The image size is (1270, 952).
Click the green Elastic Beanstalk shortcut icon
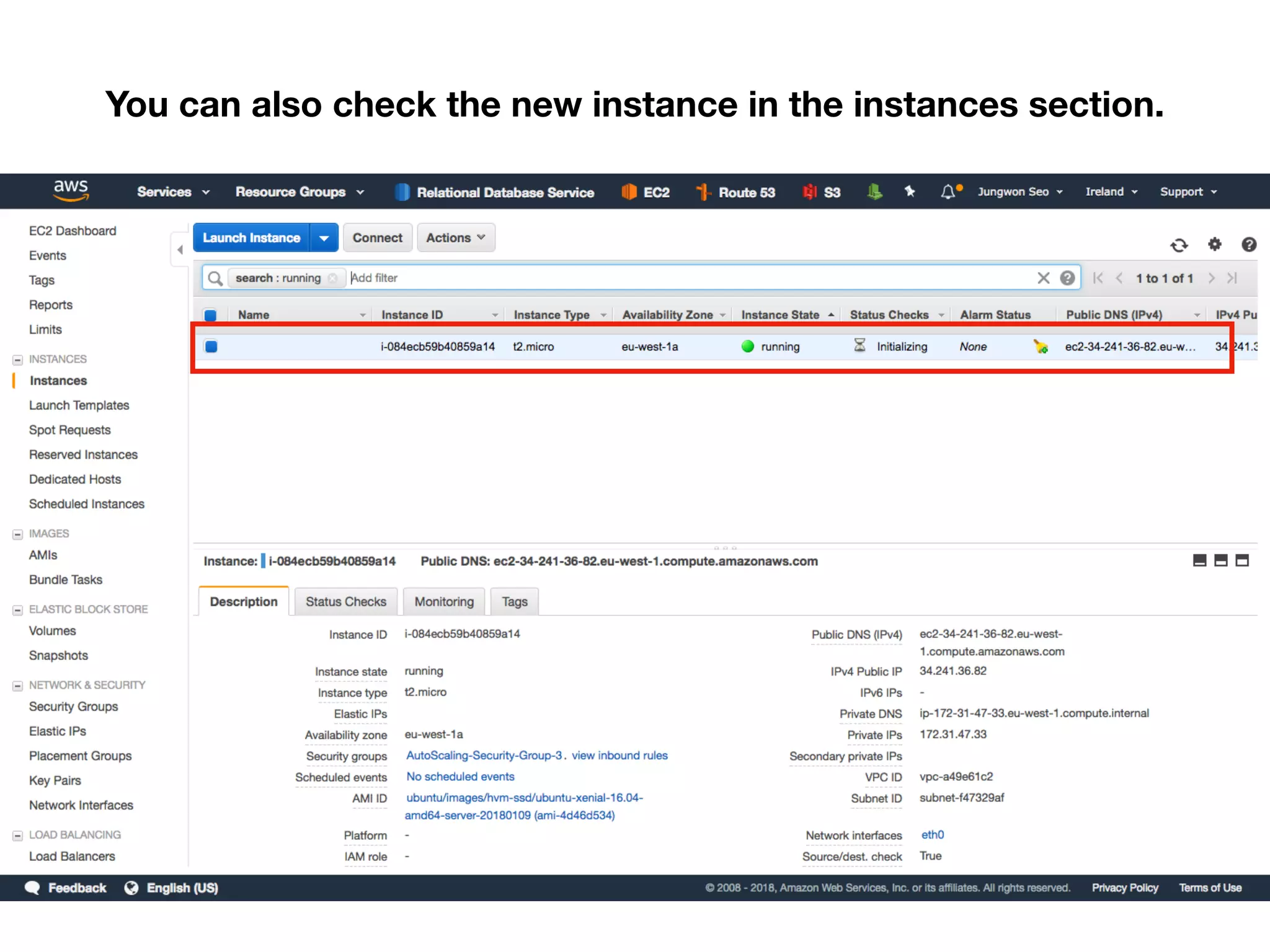[874, 192]
